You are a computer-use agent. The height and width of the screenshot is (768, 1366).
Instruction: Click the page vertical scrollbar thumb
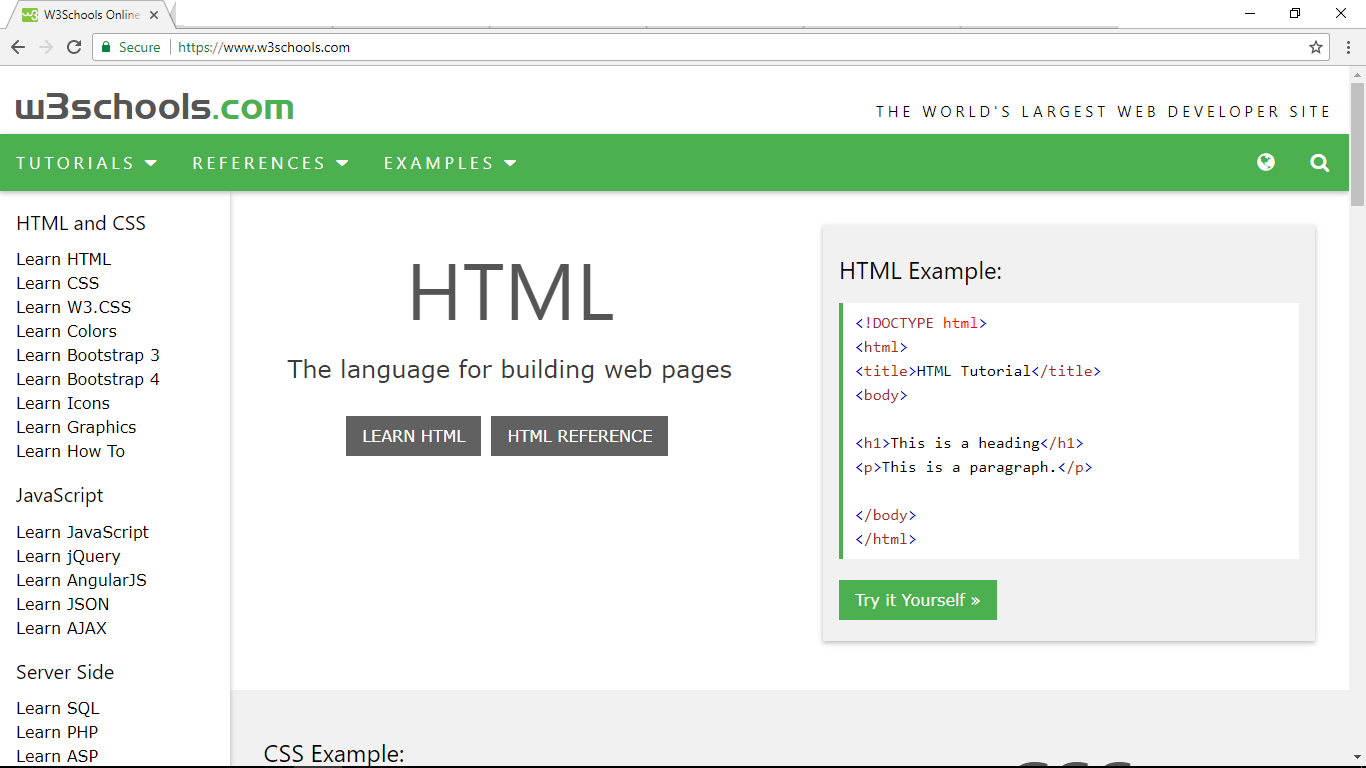pyautogui.click(x=1357, y=145)
